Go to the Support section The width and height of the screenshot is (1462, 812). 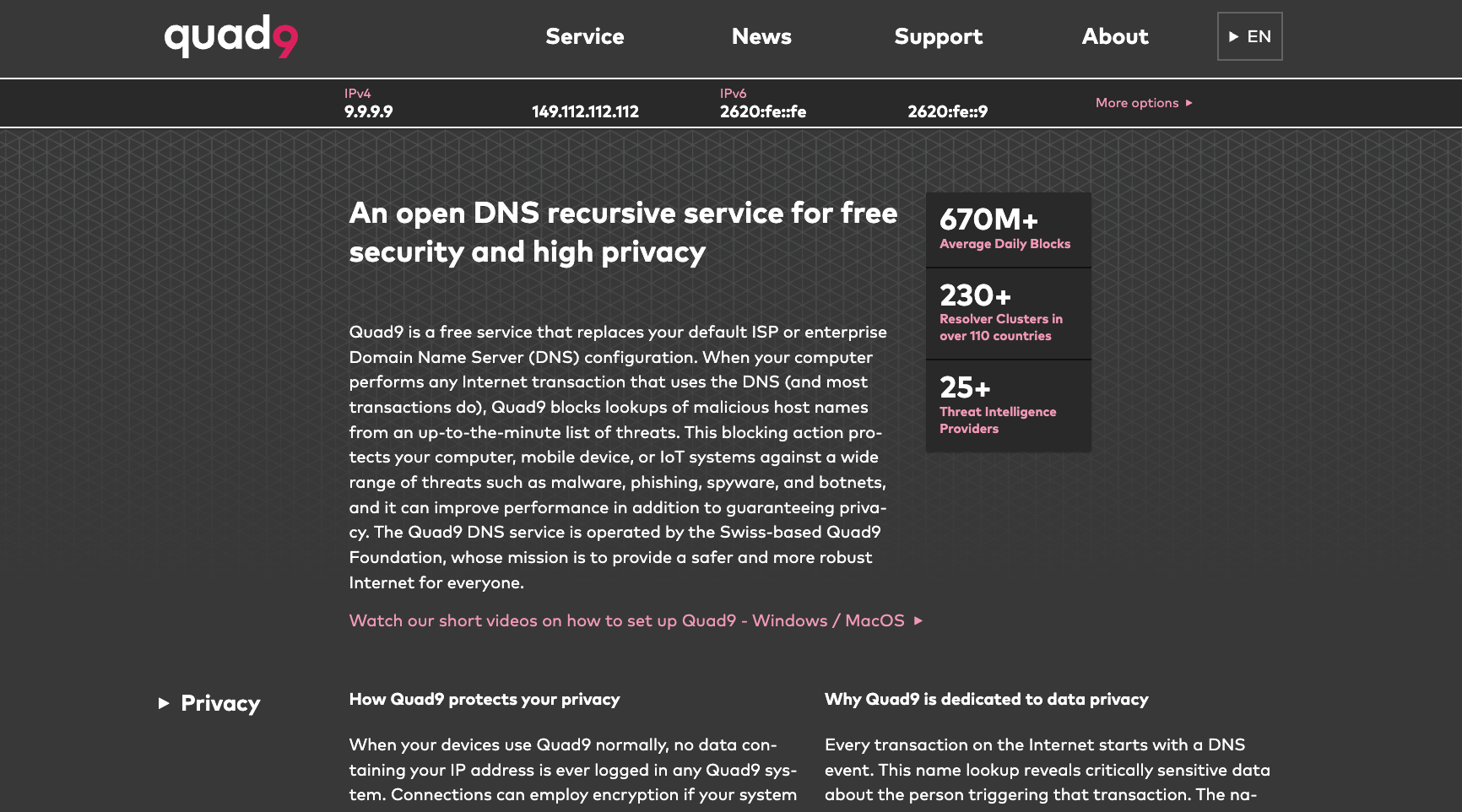pos(938,36)
